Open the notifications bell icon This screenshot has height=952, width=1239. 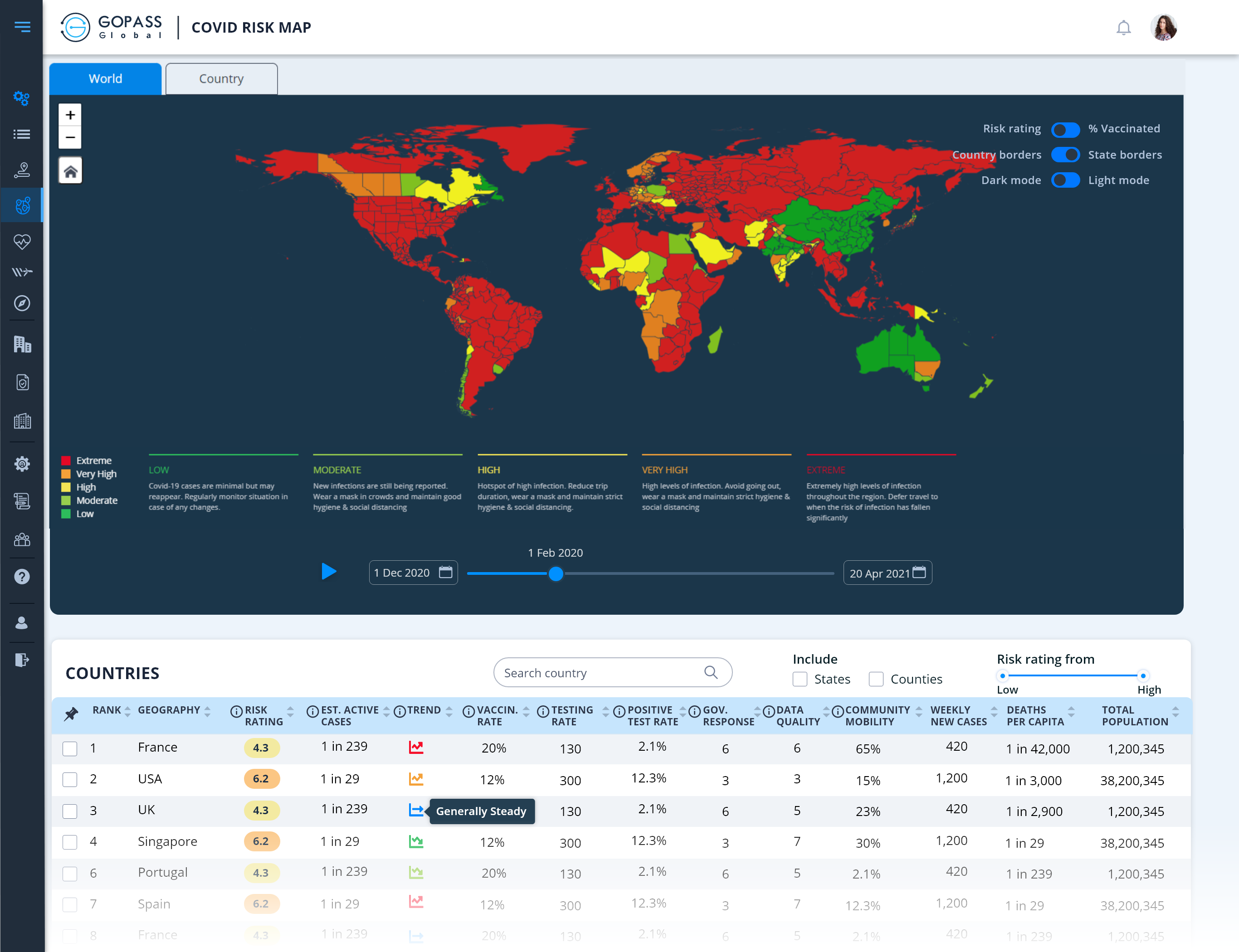tap(1125, 27)
